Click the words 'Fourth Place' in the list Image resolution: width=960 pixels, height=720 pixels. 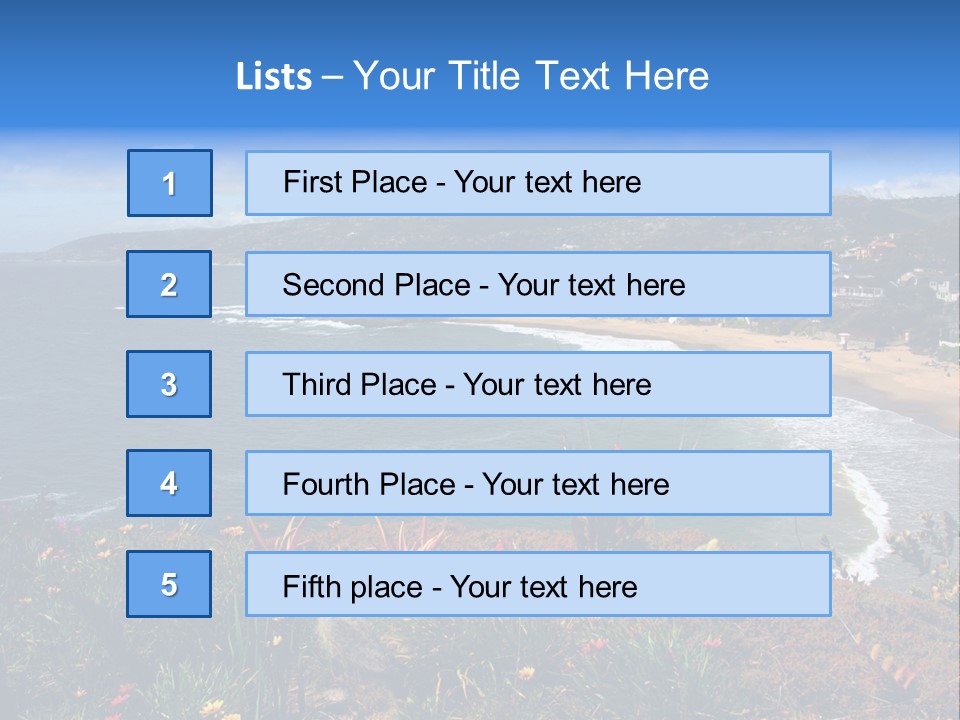(x=368, y=485)
